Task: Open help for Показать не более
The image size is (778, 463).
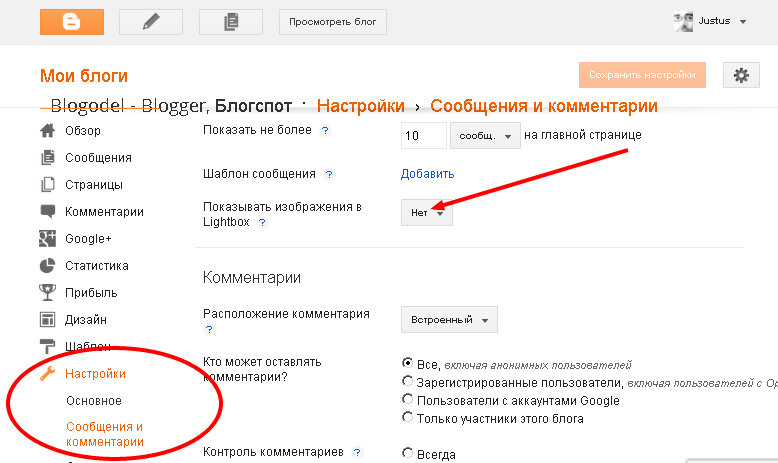Action: [325, 131]
